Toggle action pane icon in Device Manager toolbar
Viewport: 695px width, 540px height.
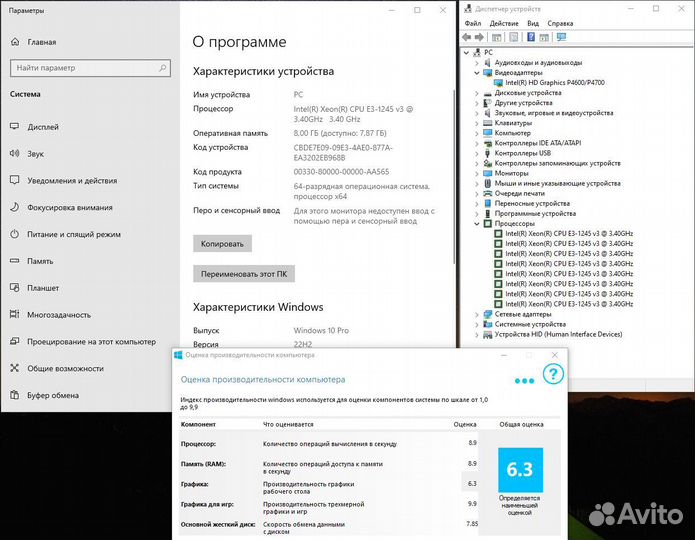pyautogui.click(x=544, y=37)
